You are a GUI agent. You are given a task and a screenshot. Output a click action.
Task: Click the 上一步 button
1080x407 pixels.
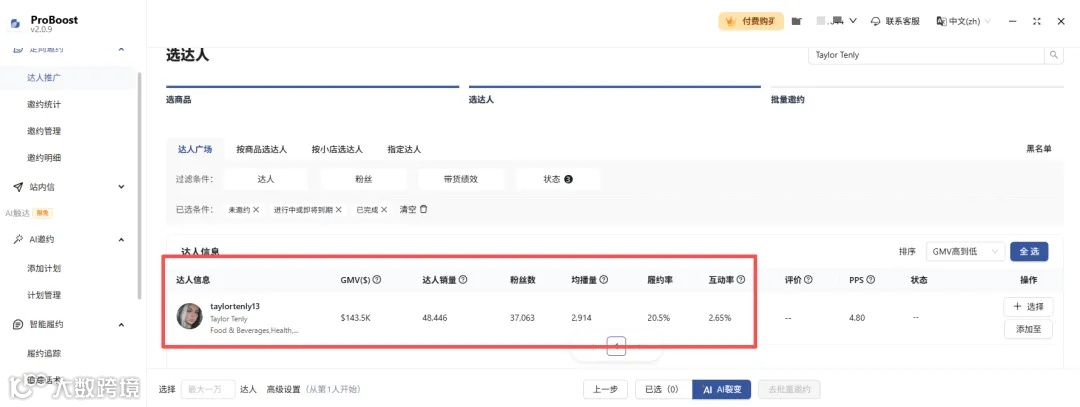pyautogui.click(x=605, y=389)
